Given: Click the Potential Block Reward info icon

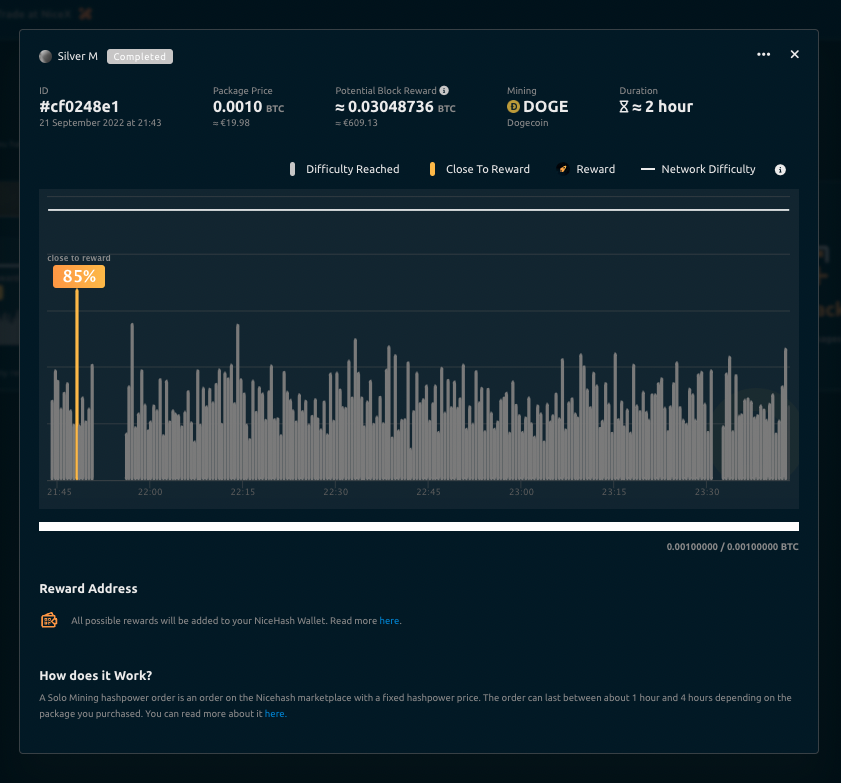Looking at the screenshot, I should [x=444, y=90].
